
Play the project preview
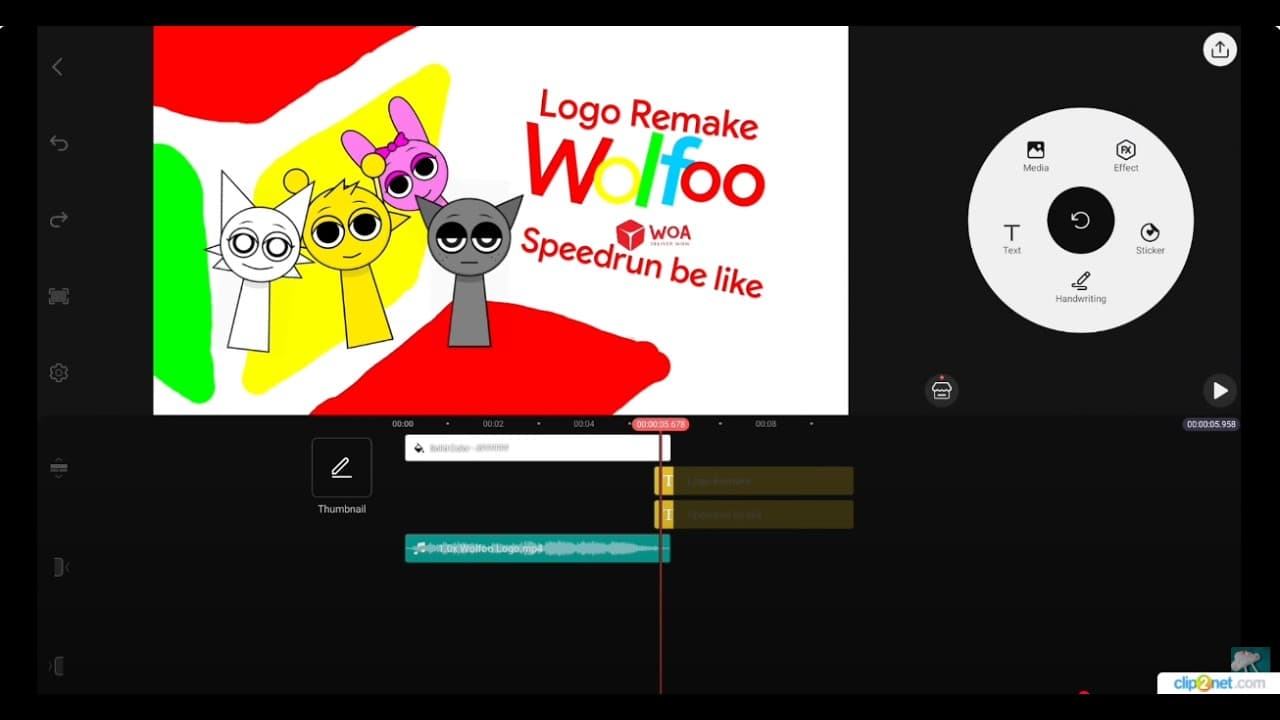click(x=1219, y=390)
